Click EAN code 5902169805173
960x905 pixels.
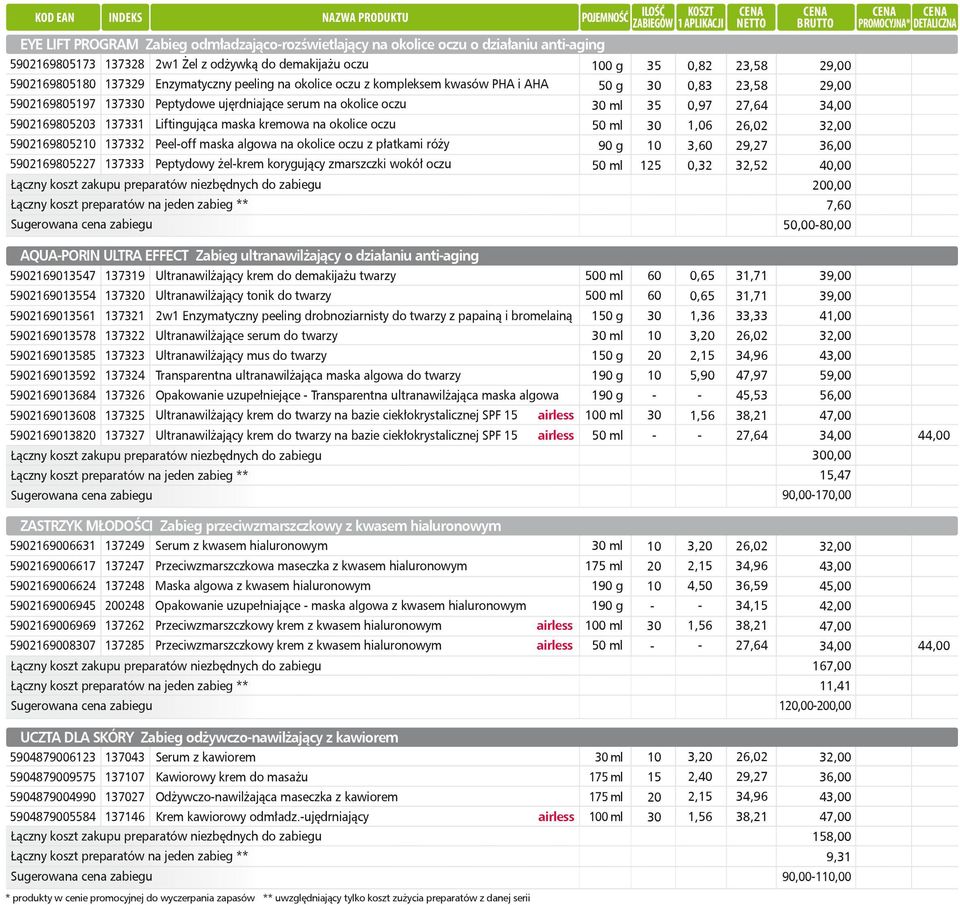(53, 64)
